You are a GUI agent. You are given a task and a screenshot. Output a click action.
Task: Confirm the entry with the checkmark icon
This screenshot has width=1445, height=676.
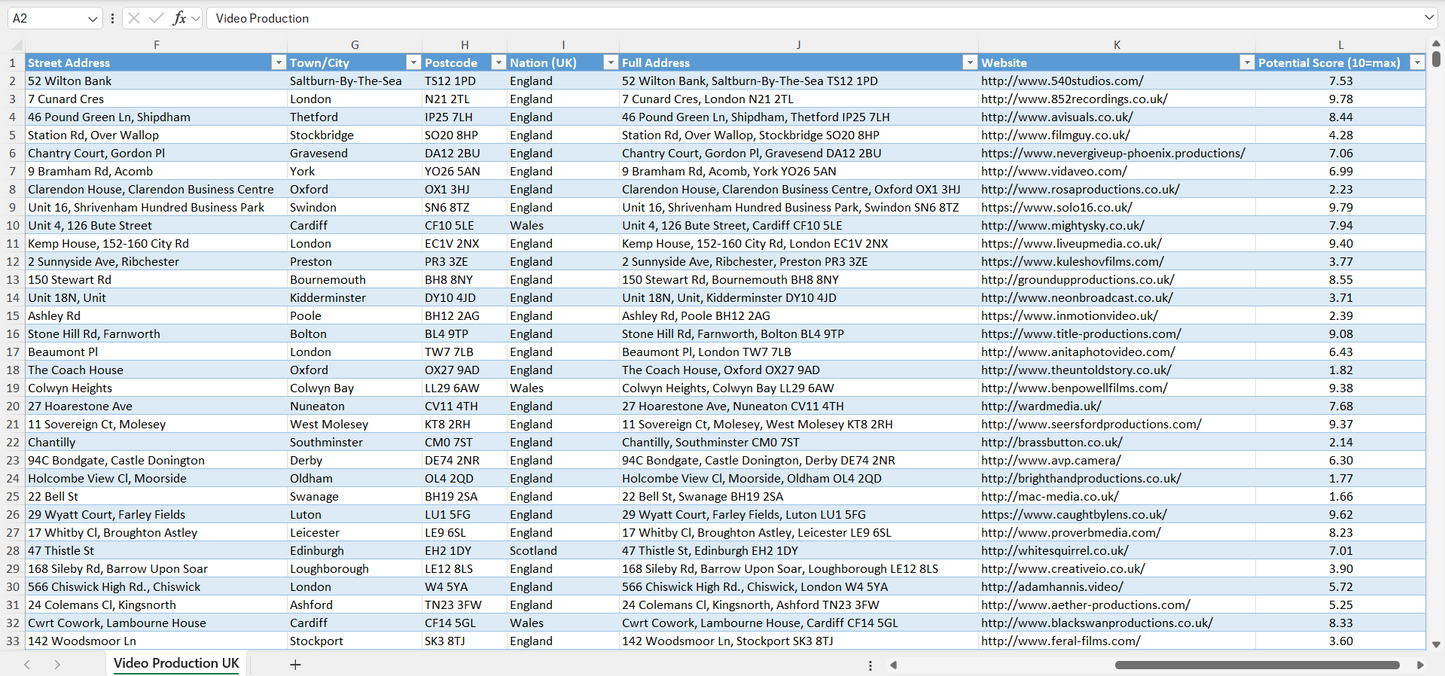156,18
